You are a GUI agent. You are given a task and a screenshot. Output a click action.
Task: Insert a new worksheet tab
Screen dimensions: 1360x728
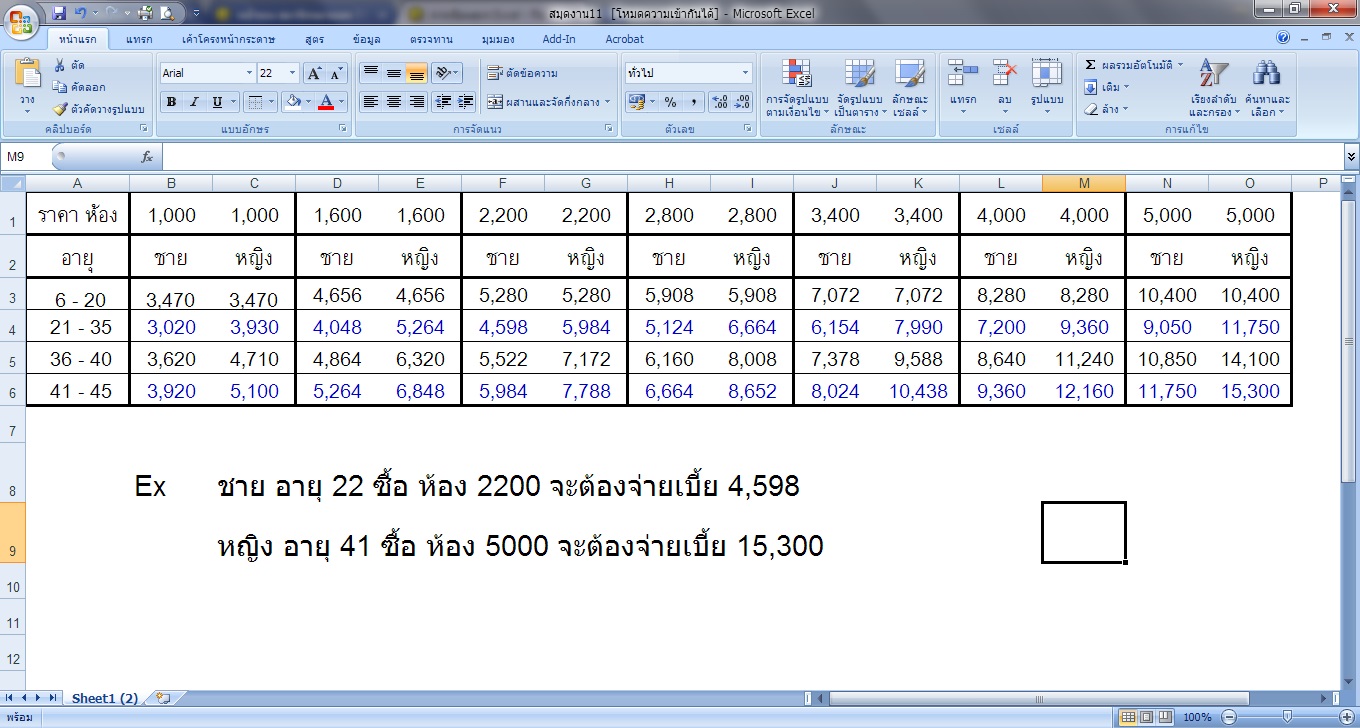click(163, 698)
